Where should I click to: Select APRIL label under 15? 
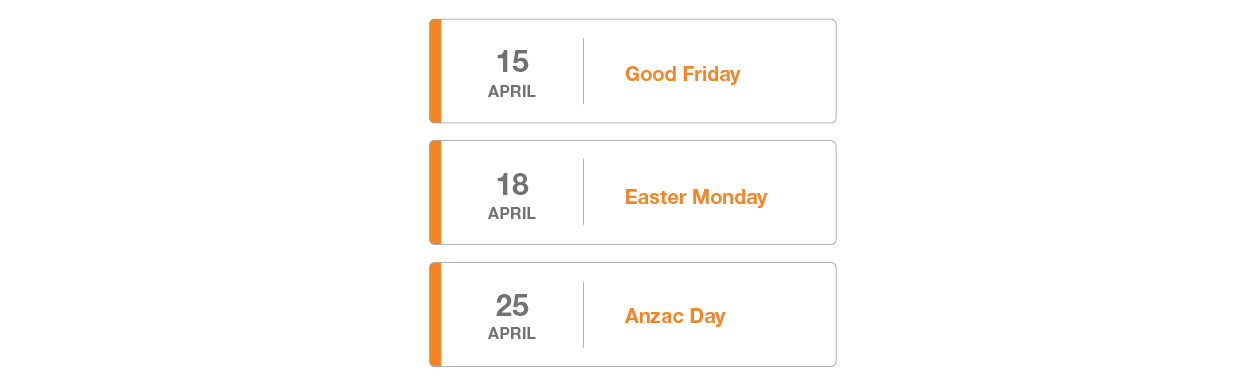click(x=512, y=92)
